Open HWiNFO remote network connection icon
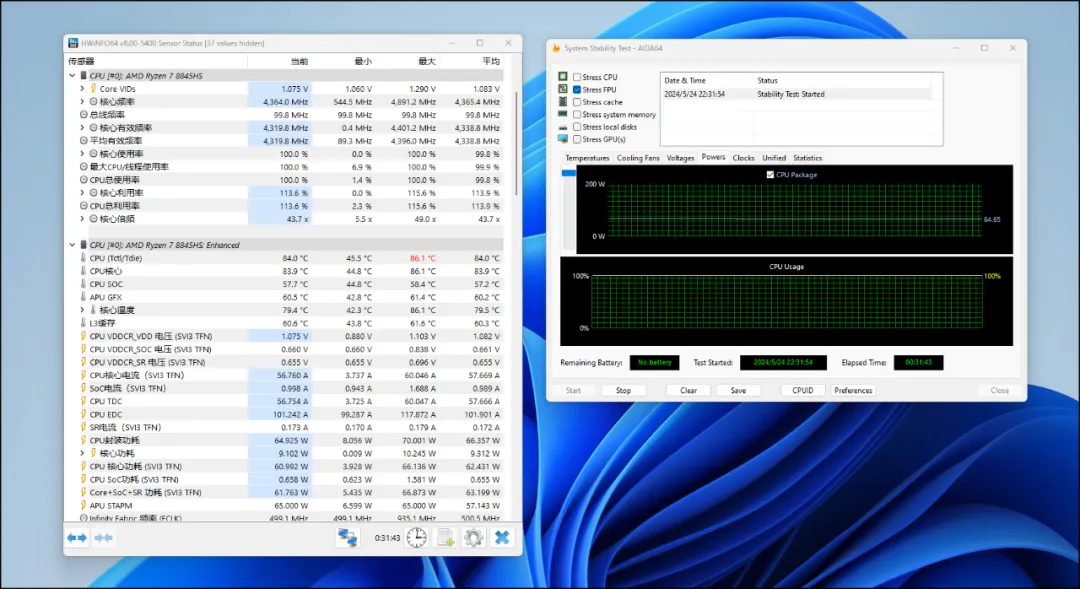The width and height of the screenshot is (1080, 589). pyautogui.click(x=347, y=537)
